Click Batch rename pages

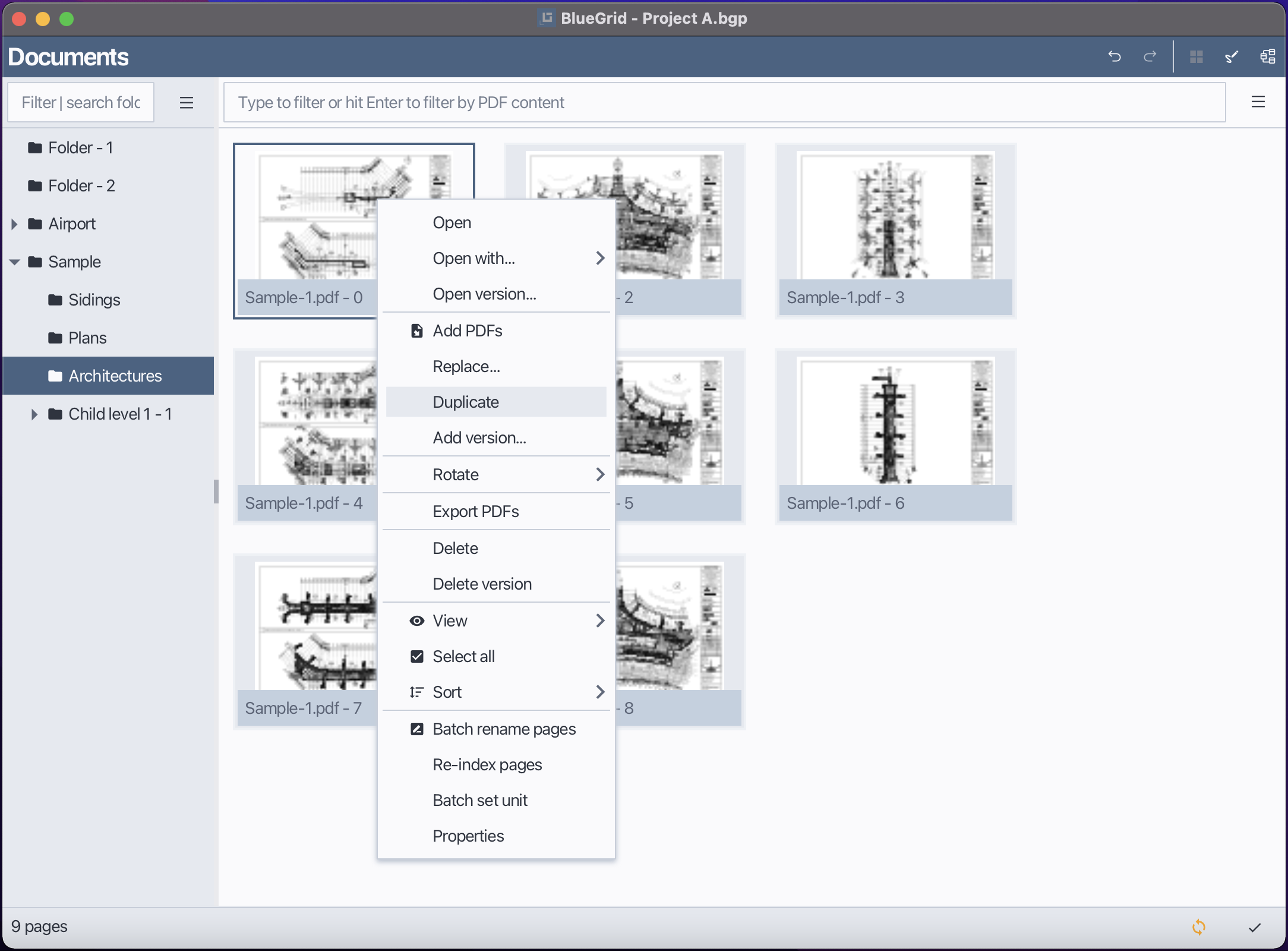click(504, 729)
